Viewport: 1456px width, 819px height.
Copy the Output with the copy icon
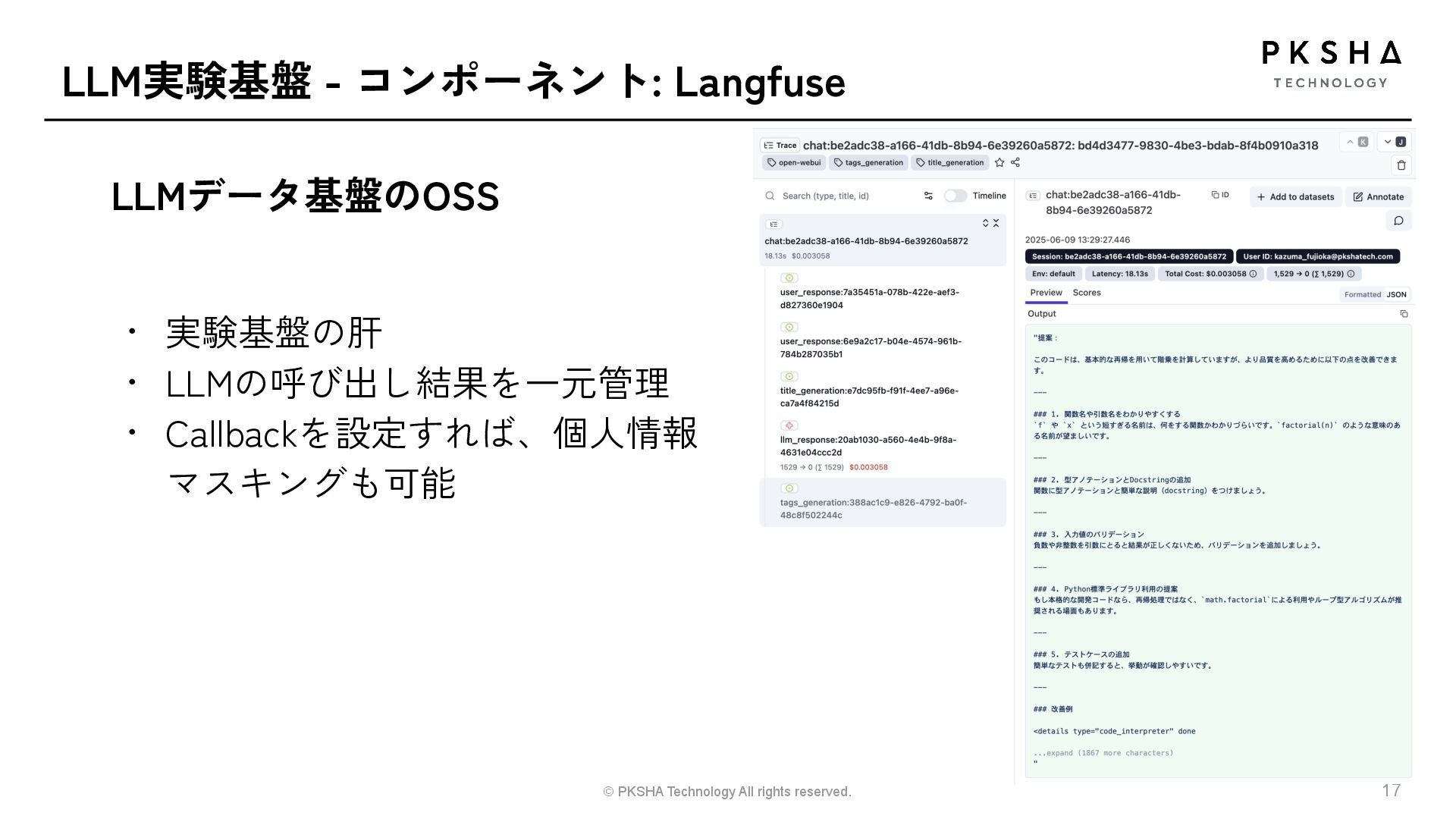(x=1404, y=314)
